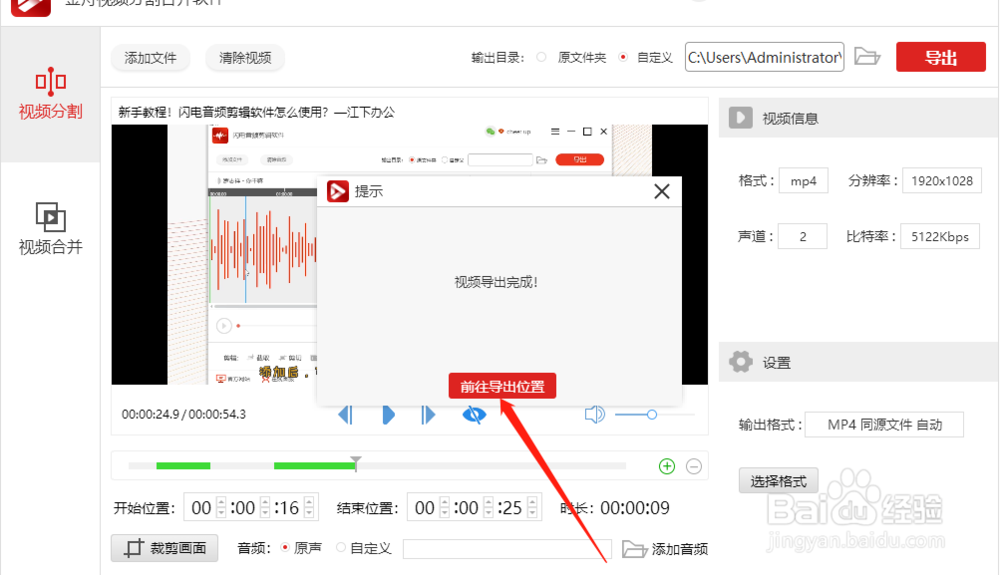Screen dimensions: 1000x575
Task: Click the 视频导出完成! message text
Action: pos(496,282)
